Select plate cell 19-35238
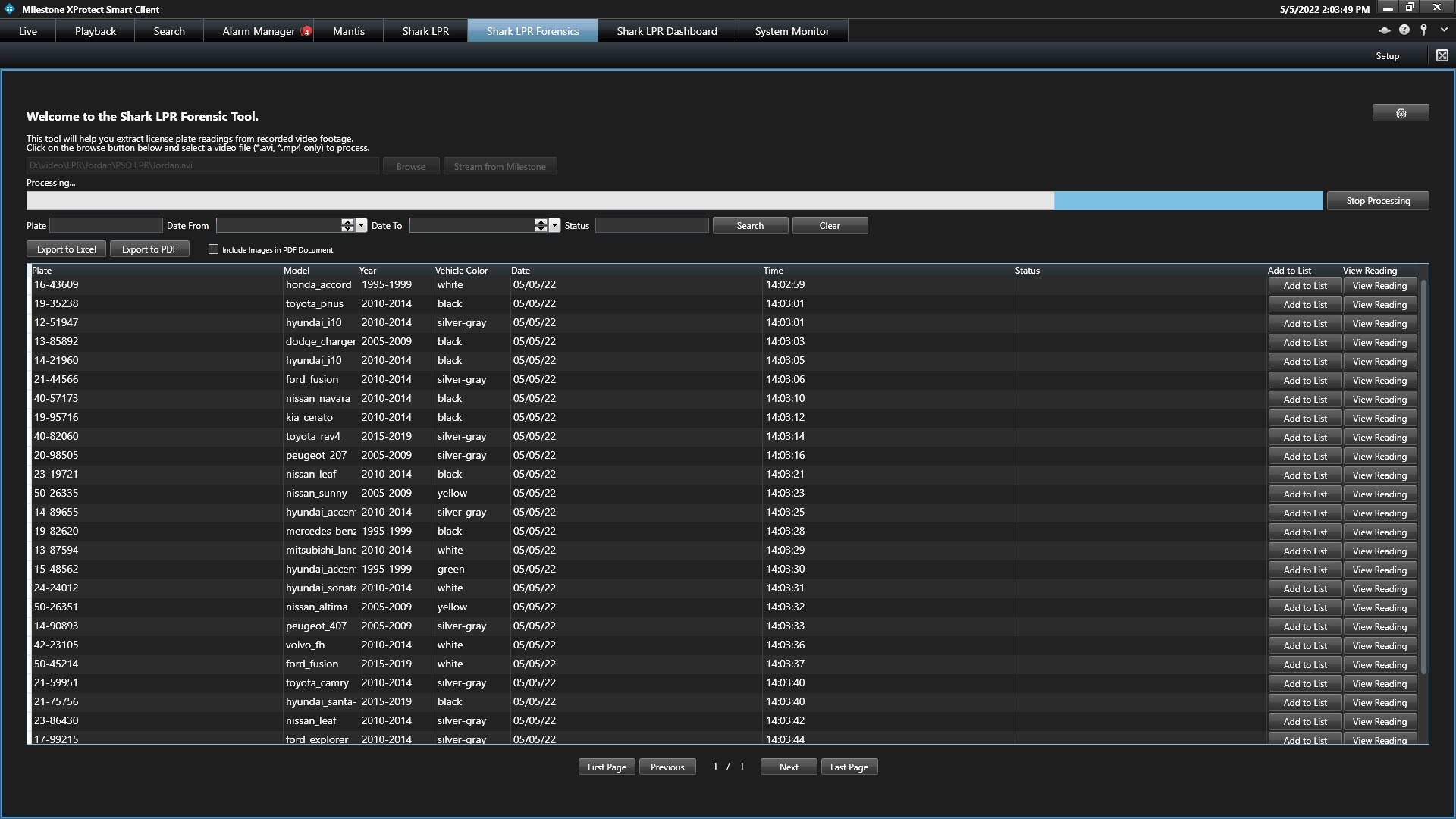Screen dimensions: 1456x819 tap(156, 303)
